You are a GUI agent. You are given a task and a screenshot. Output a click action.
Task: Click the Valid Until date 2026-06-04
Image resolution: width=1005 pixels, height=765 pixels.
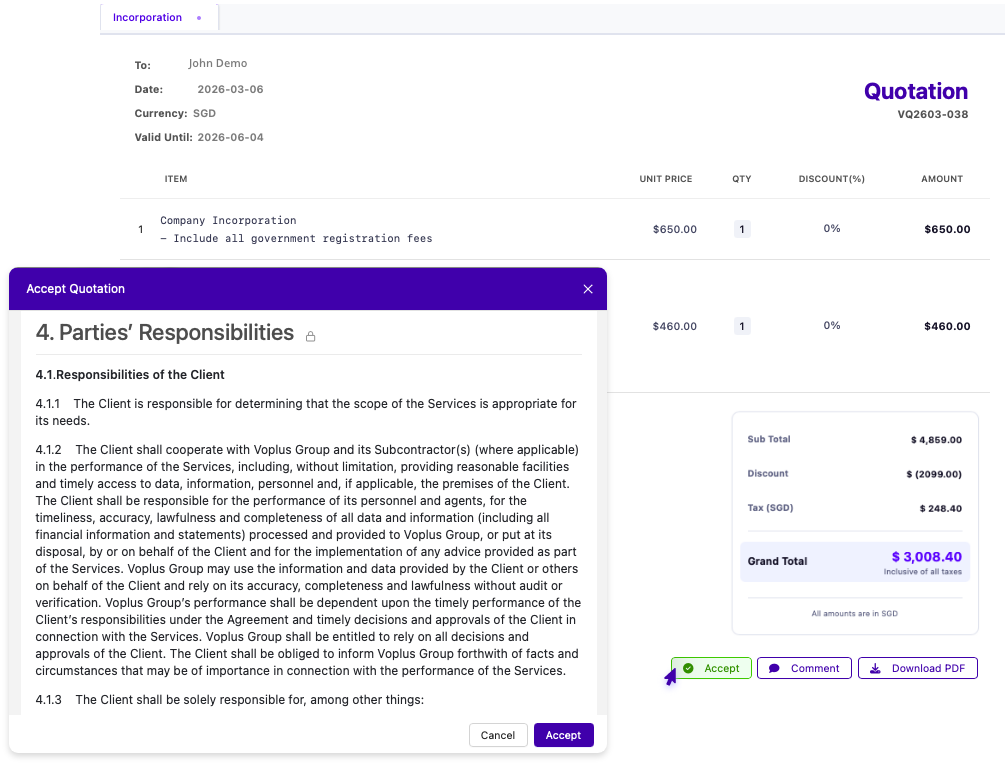tap(230, 137)
